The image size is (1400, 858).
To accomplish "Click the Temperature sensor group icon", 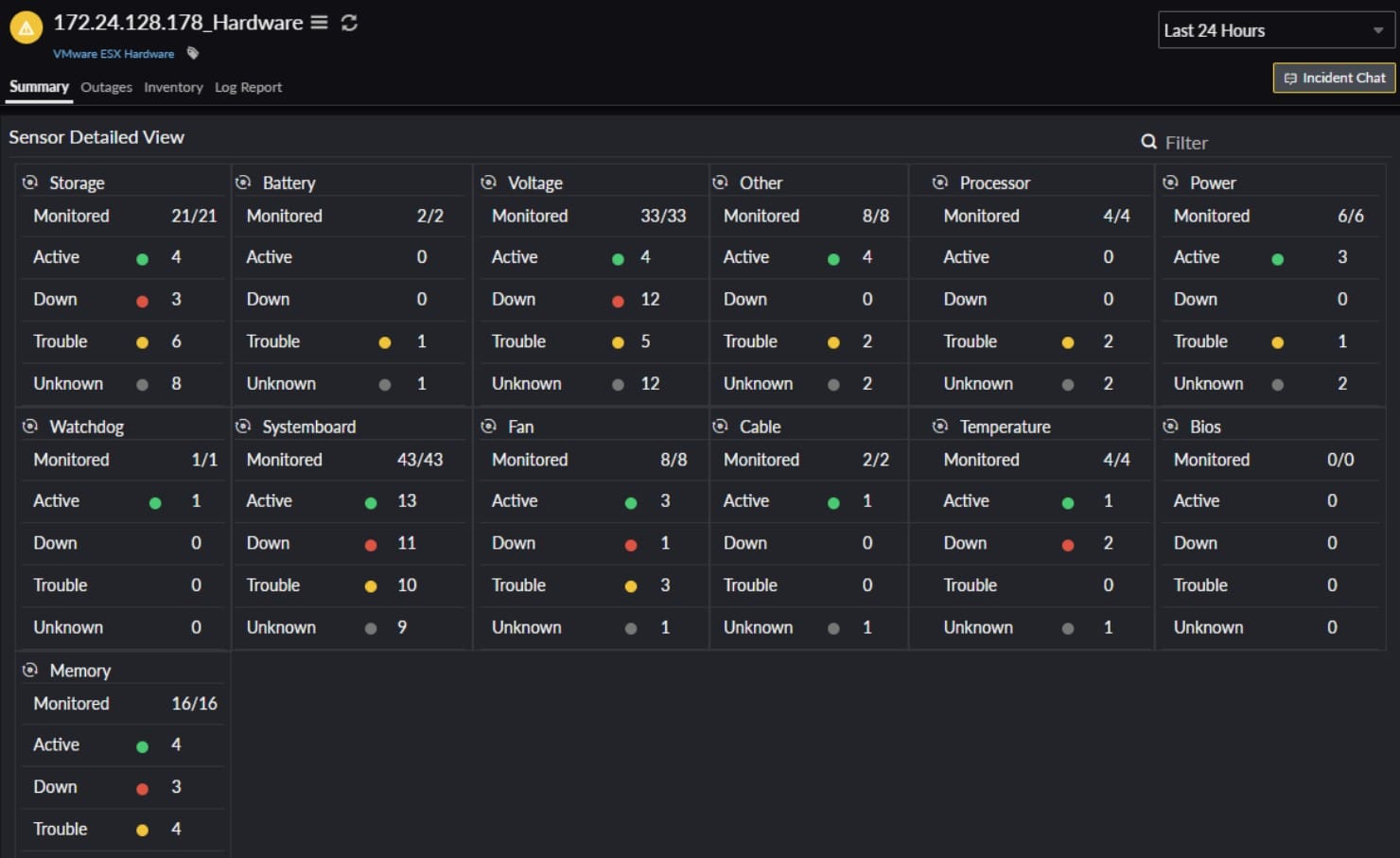I will click(940, 427).
